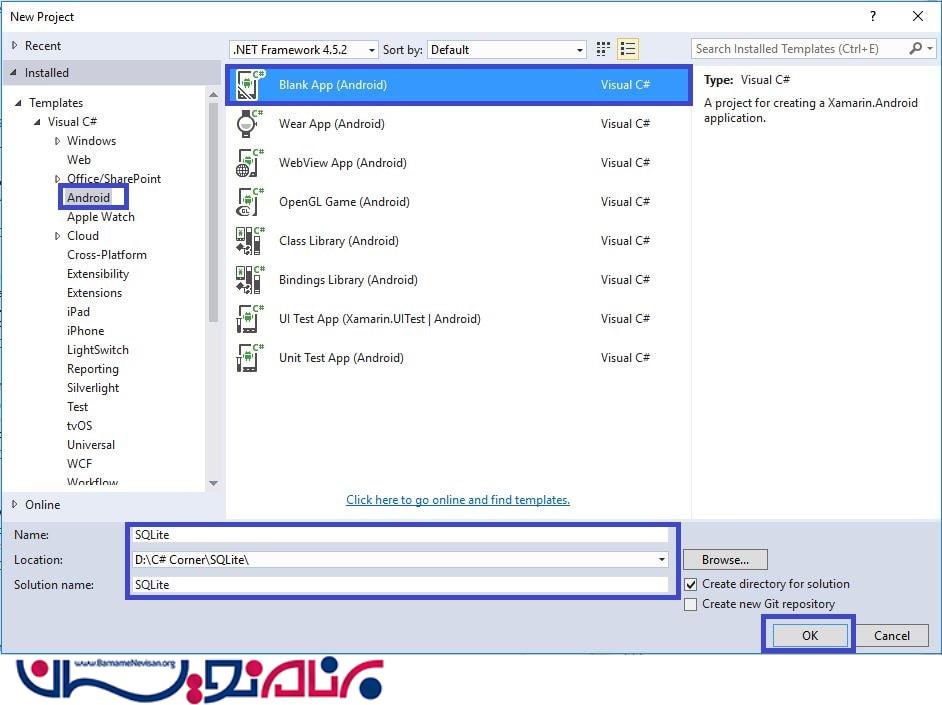This screenshot has width=942, height=705.
Task: Open the .NET Framework version dropdown
Action: (304, 50)
